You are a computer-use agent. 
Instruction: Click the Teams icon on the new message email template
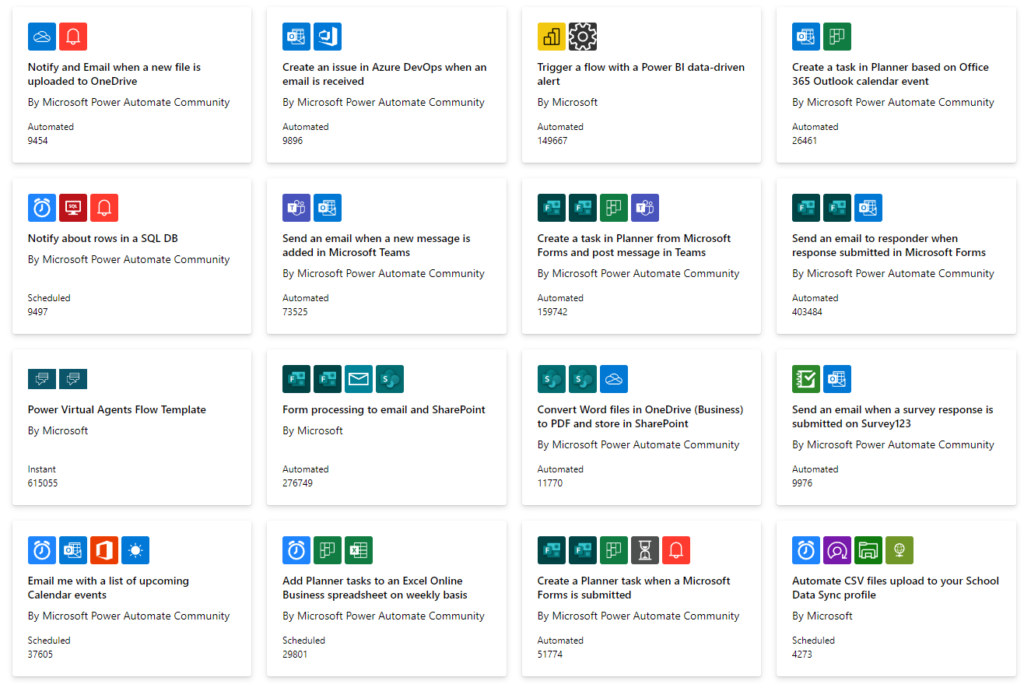pyautogui.click(x=296, y=207)
